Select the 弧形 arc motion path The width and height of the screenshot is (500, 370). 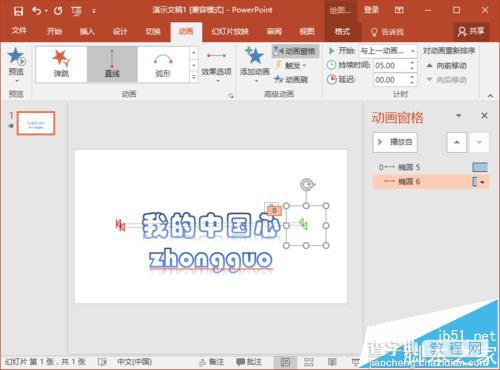(x=163, y=64)
